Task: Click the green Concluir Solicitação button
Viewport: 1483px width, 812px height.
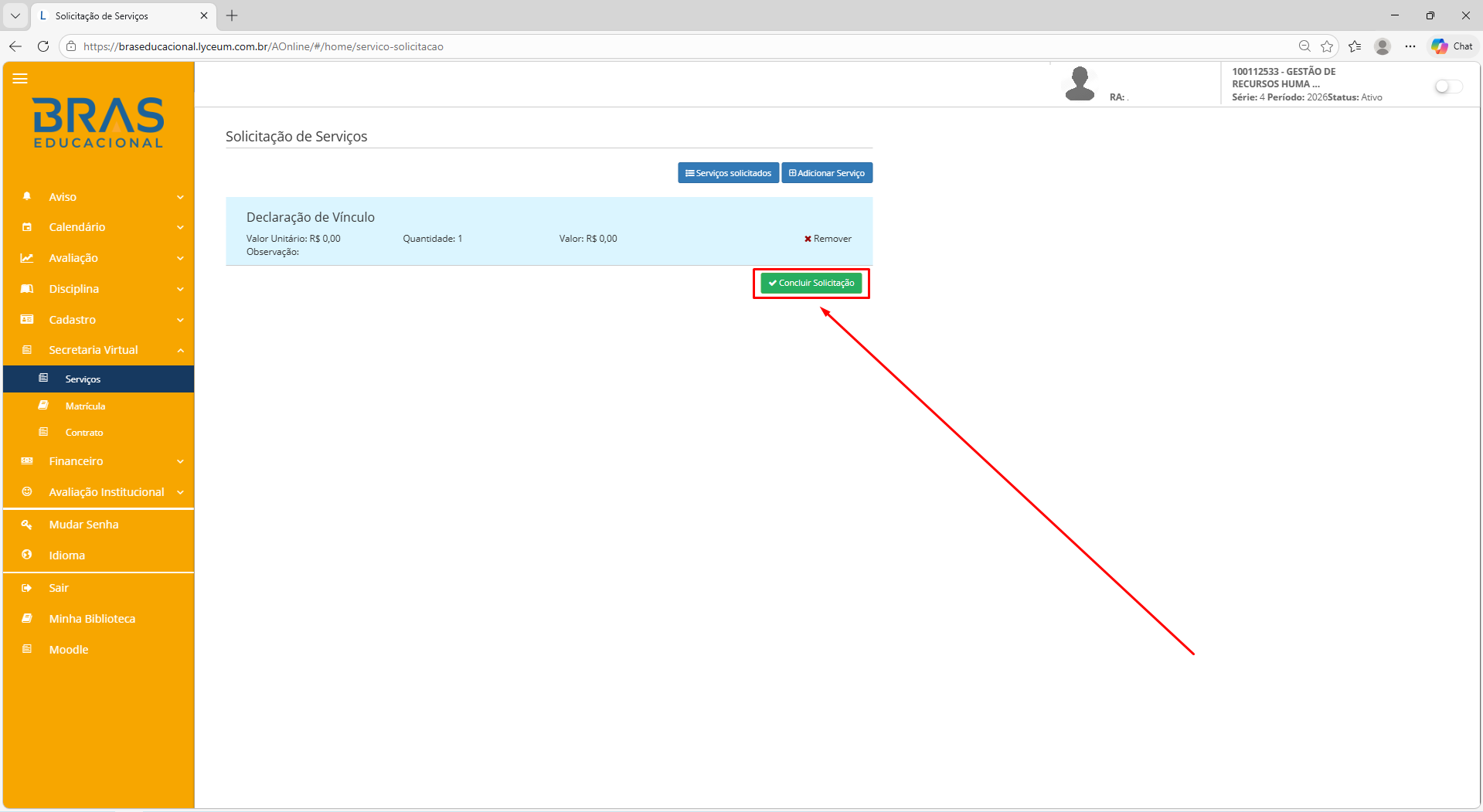Action: pos(811,284)
